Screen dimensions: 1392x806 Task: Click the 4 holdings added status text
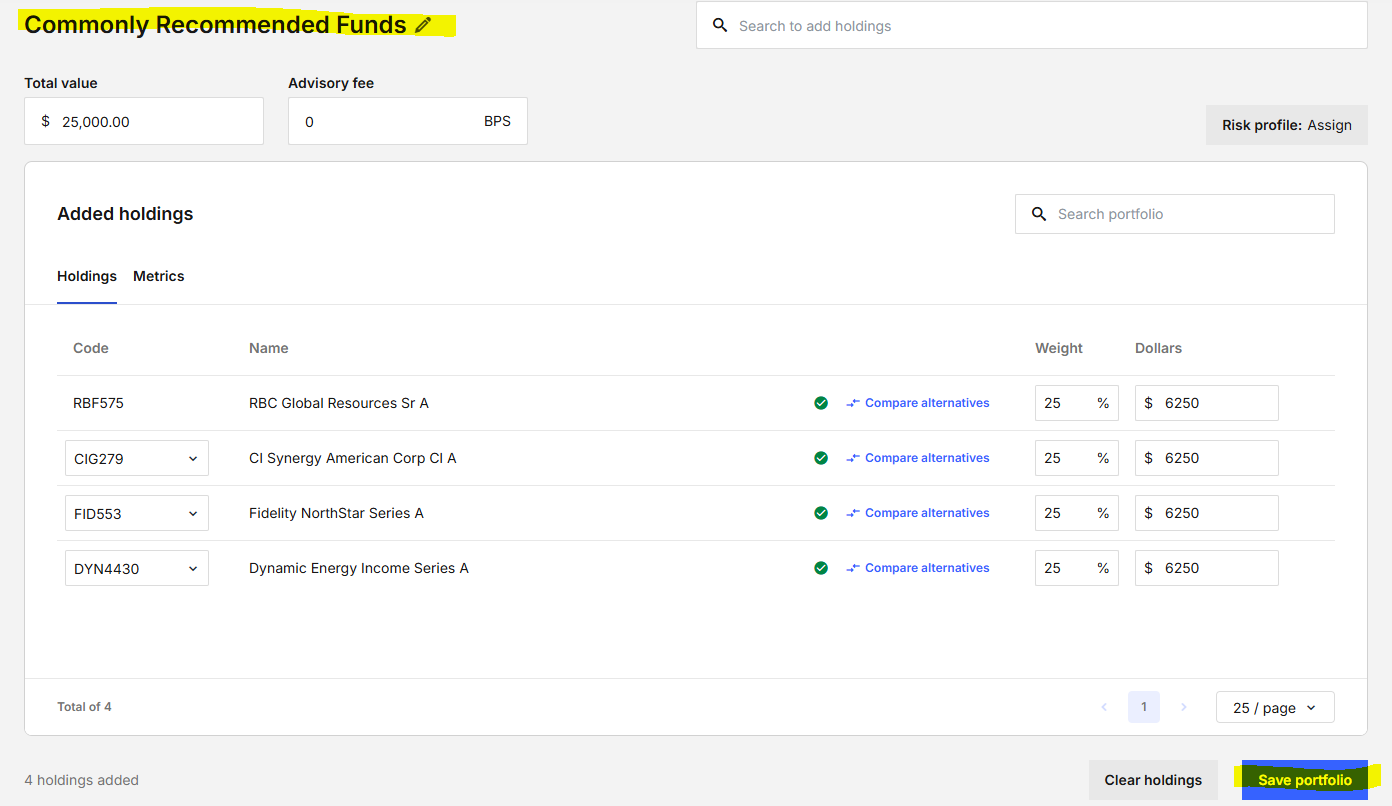82,780
